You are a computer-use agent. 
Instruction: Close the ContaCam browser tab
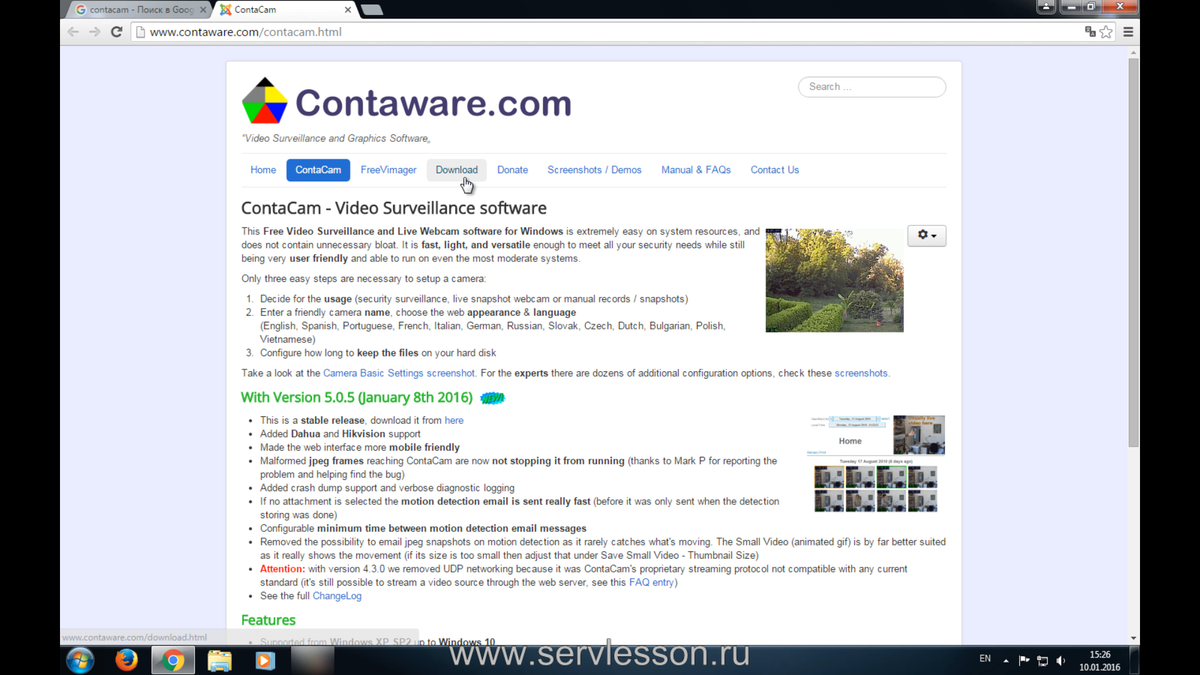(x=348, y=10)
